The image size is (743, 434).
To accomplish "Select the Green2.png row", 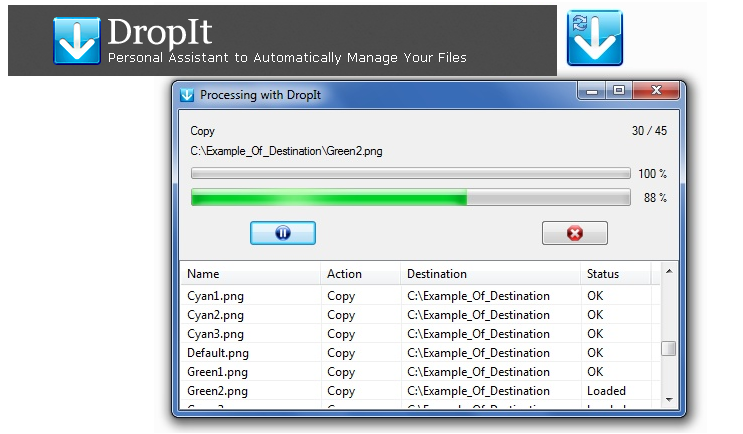I will [x=420, y=391].
